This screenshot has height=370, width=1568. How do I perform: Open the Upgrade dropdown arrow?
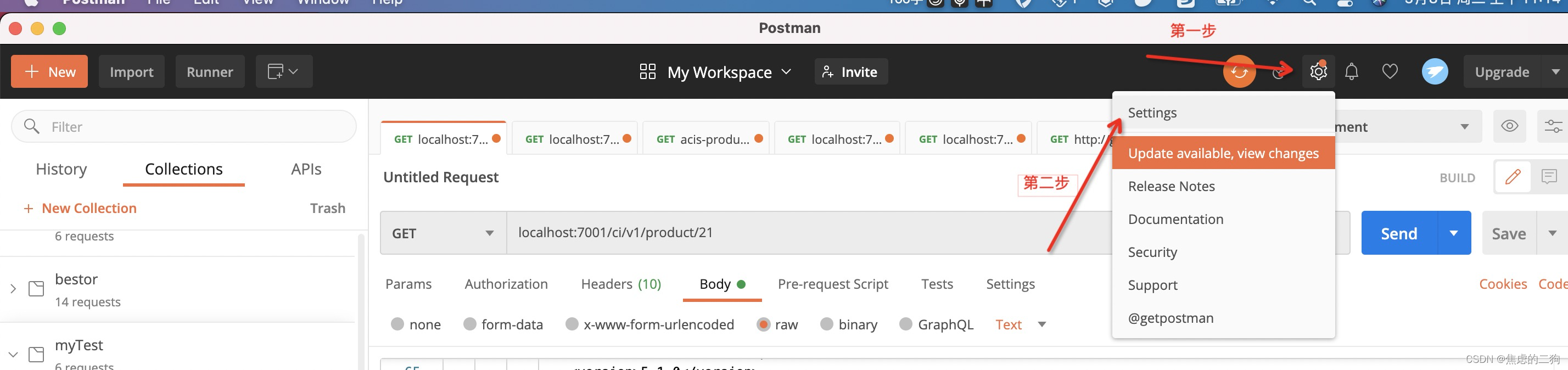click(1555, 72)
